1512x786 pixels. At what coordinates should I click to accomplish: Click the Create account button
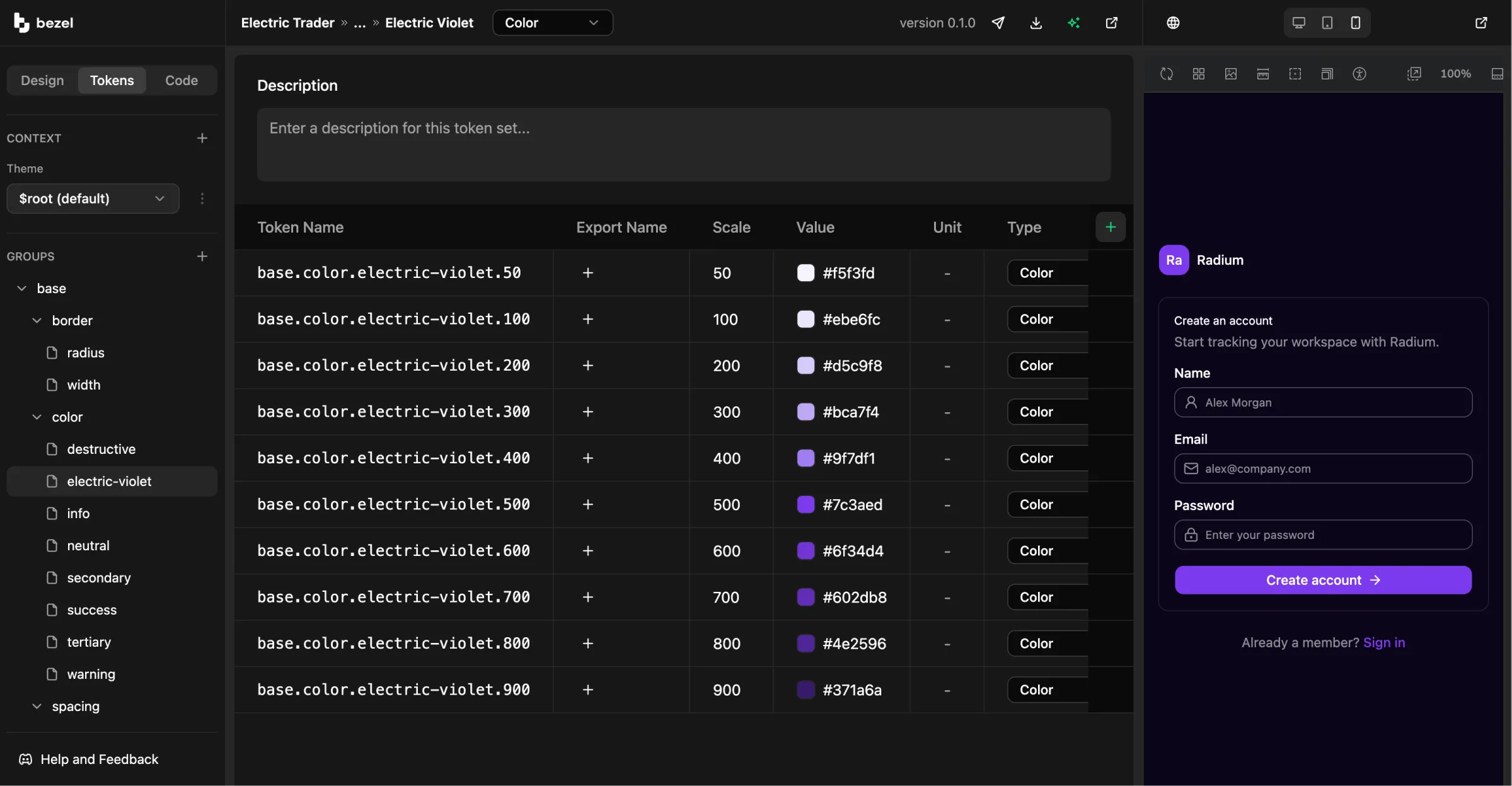[x=1323, y=580]
